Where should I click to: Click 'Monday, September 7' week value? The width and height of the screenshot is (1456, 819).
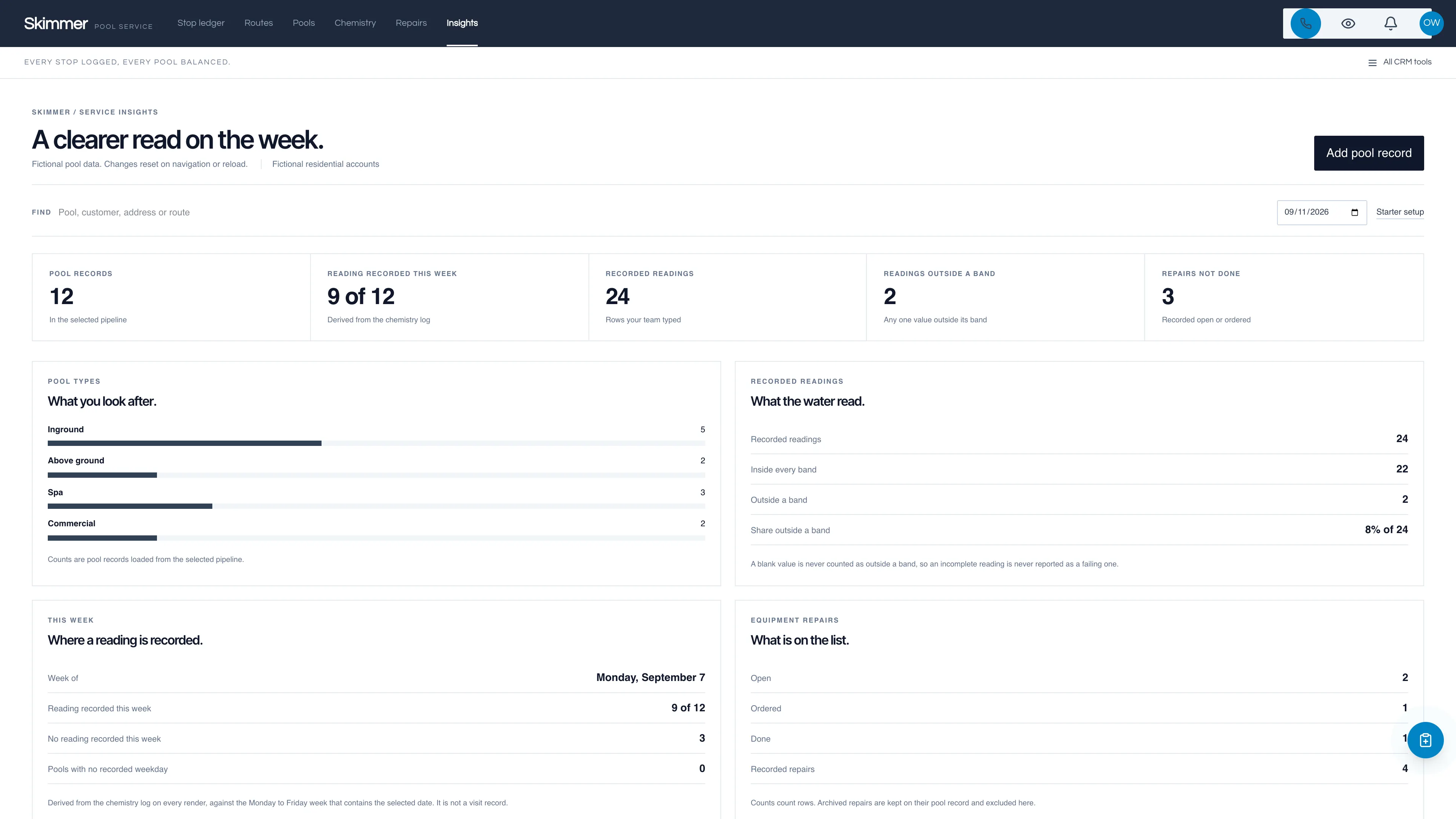click(x=651, y=678)
